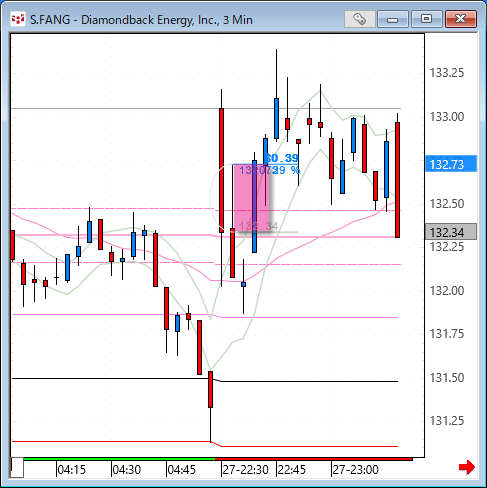Minimize the S.FANG chart window
Viewport: 487px width, 488px height.
click(x=393, y=19)
